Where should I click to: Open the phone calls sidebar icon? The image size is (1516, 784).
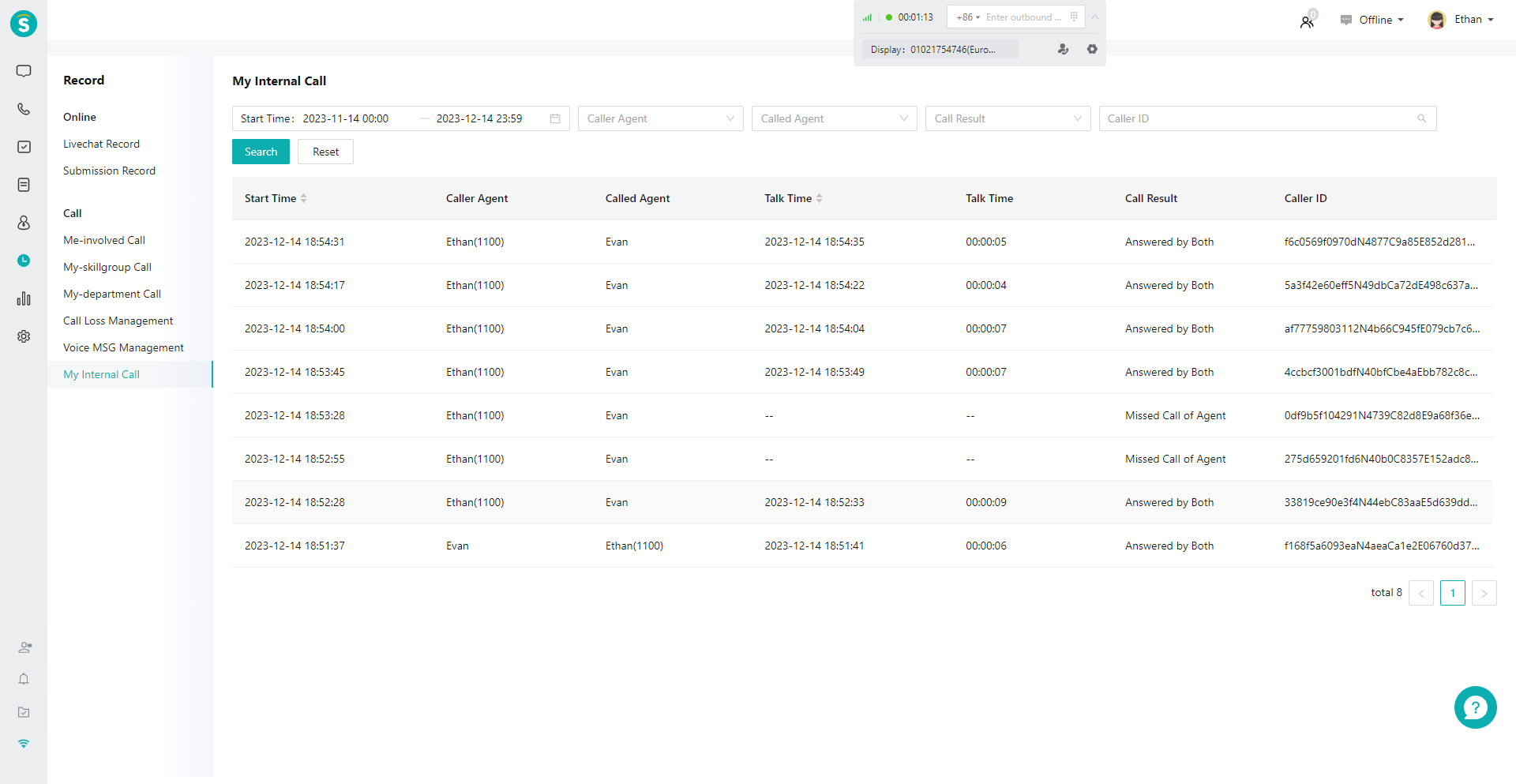pos(24,109)
